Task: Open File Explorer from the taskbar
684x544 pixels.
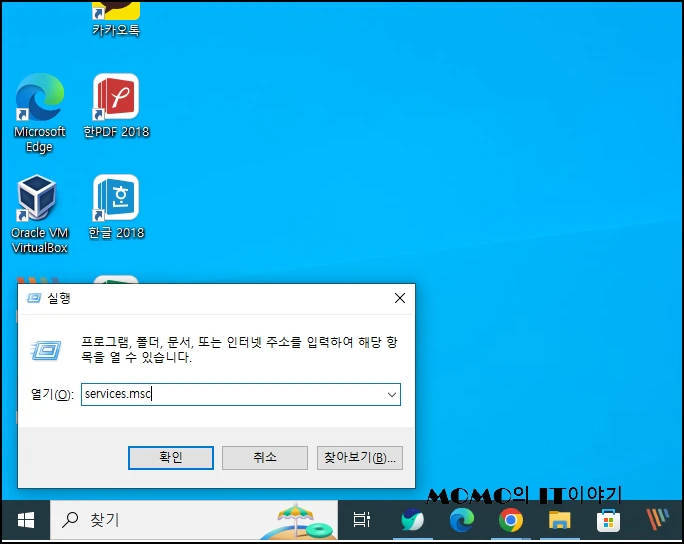Action: (560, 520)
